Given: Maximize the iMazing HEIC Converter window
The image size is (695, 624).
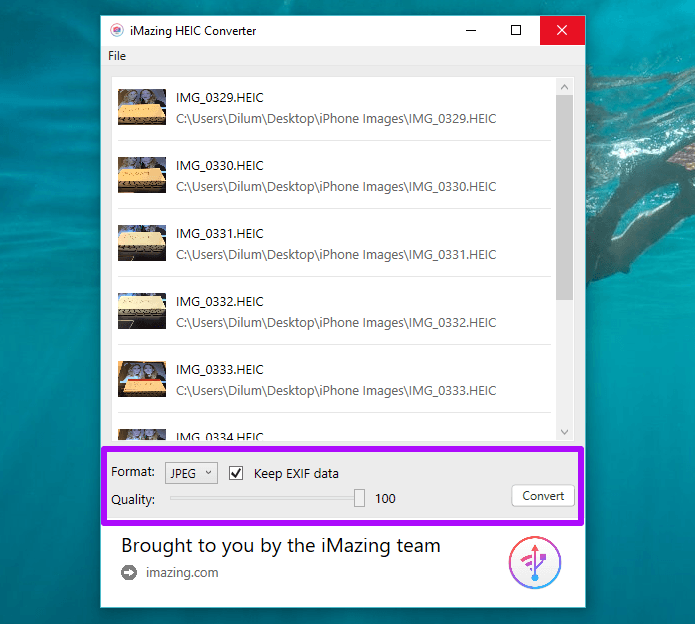Looking at the screenshot, I should (x=516, y=30).
